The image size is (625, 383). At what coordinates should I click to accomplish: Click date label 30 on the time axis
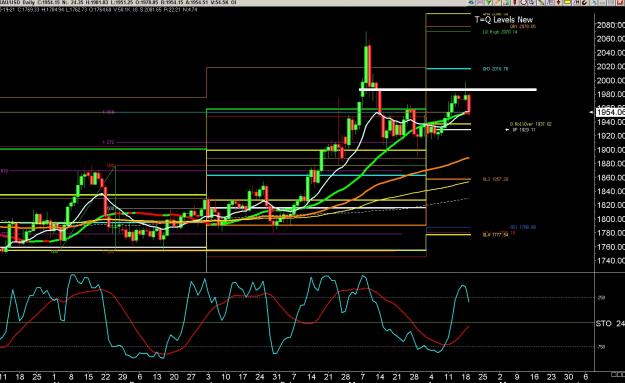[568, 377]
